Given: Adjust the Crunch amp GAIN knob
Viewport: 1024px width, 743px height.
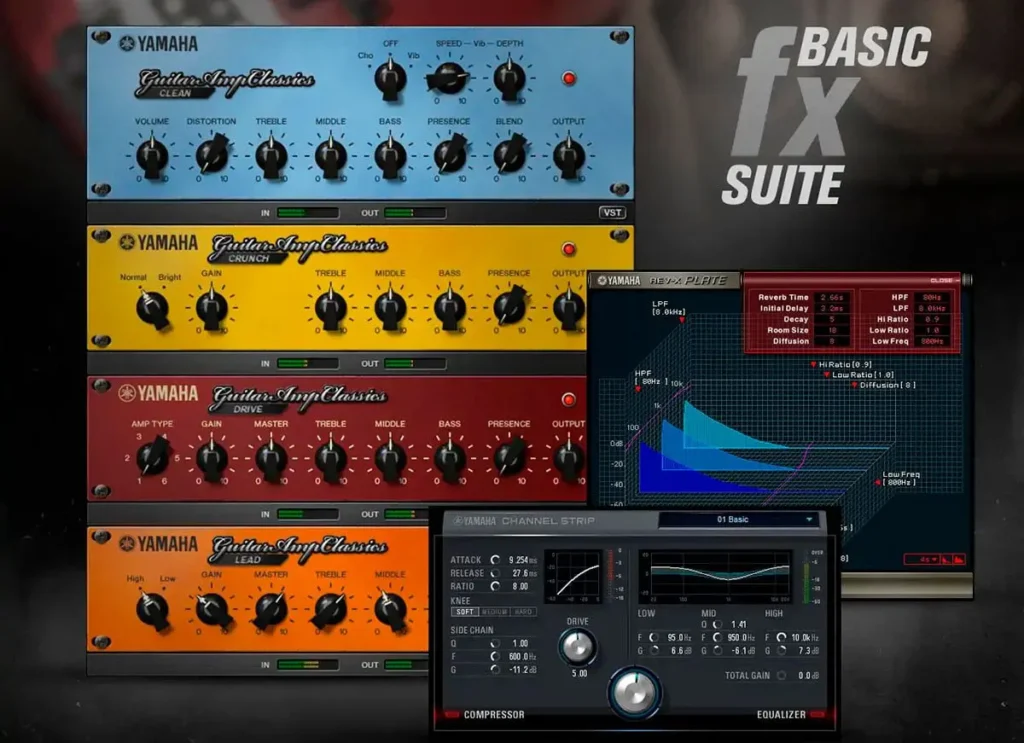Looking at the screenshot, I should (x=212, y=308).
